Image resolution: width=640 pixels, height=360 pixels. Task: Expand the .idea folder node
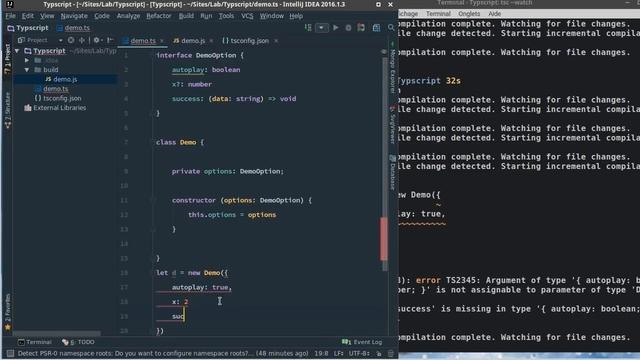click(x=27, y=60)
